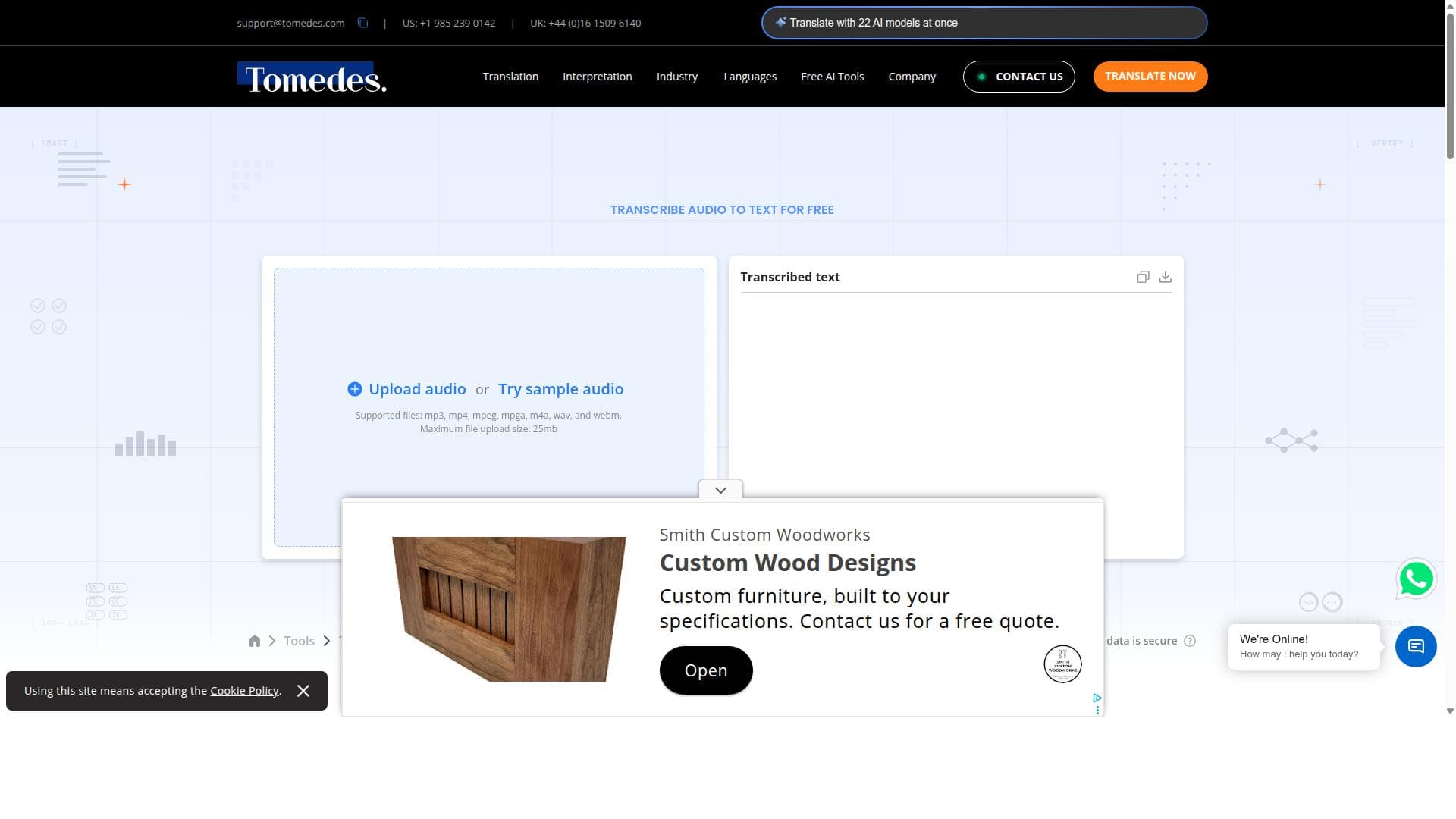Open the Translation menu
Viewport: 1456px width, 819px height.
point(510,77)
